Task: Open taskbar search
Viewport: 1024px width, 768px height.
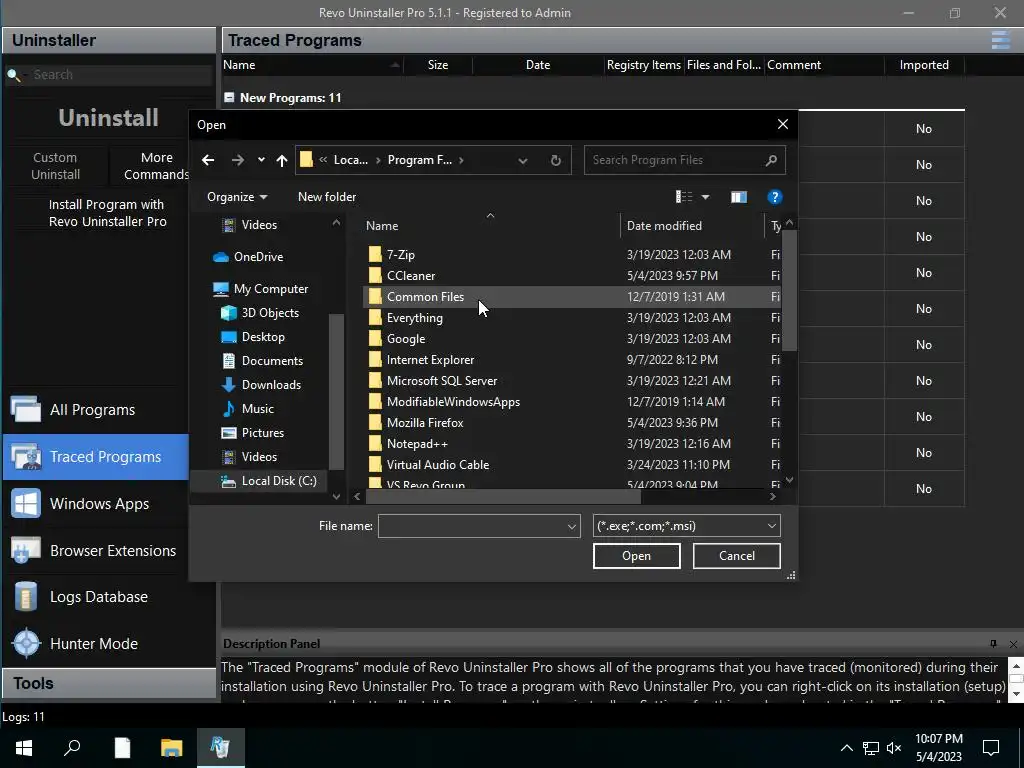Action: coord(72,748)
